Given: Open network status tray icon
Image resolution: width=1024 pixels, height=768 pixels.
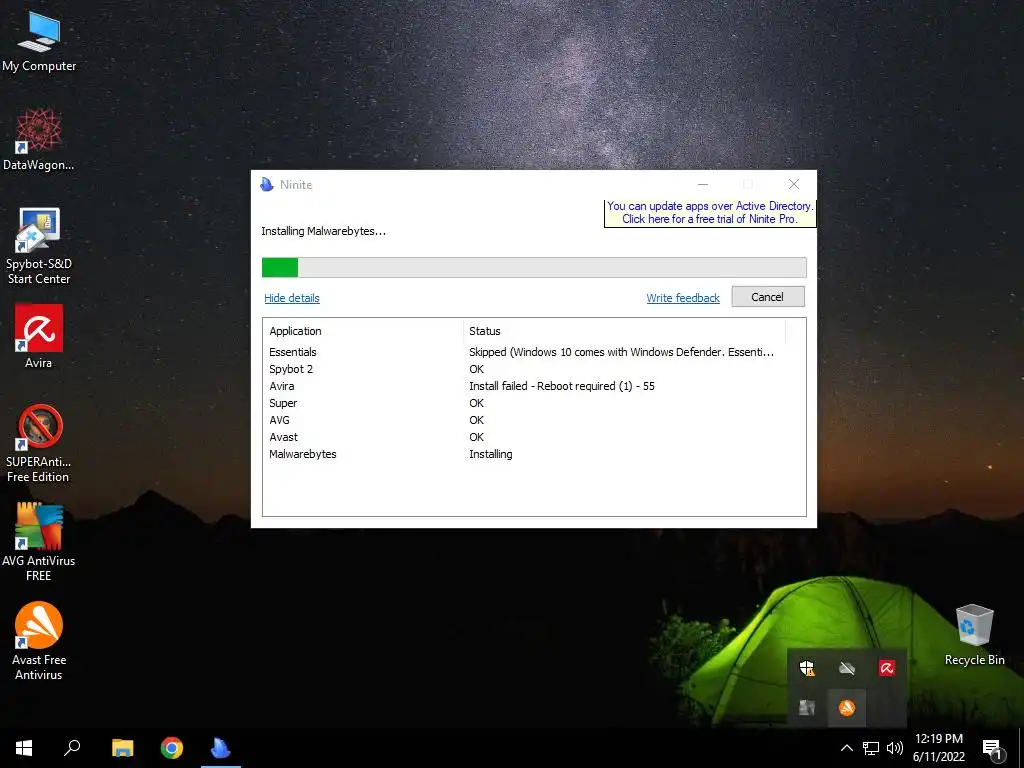Looking at the screenshot, I should point(871,748).
